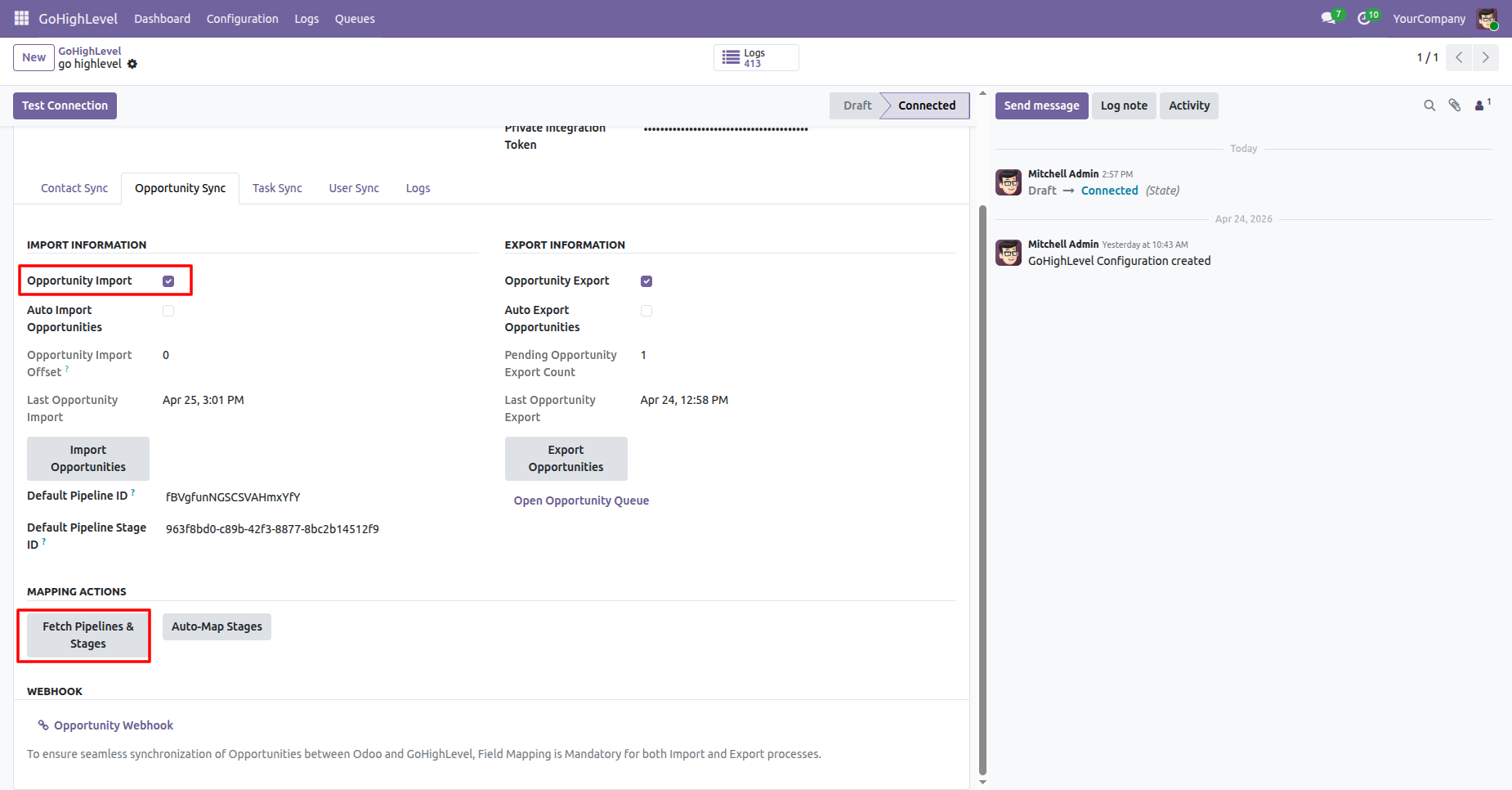Viewport: 1512px width, 790px height.
Task: Click the chatter search magnifier icon
Action: point(1429,105)
